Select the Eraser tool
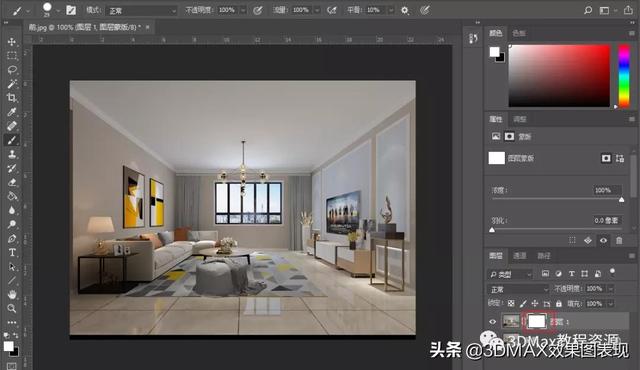This screenshot has width=640, height=370. point(12,182)
